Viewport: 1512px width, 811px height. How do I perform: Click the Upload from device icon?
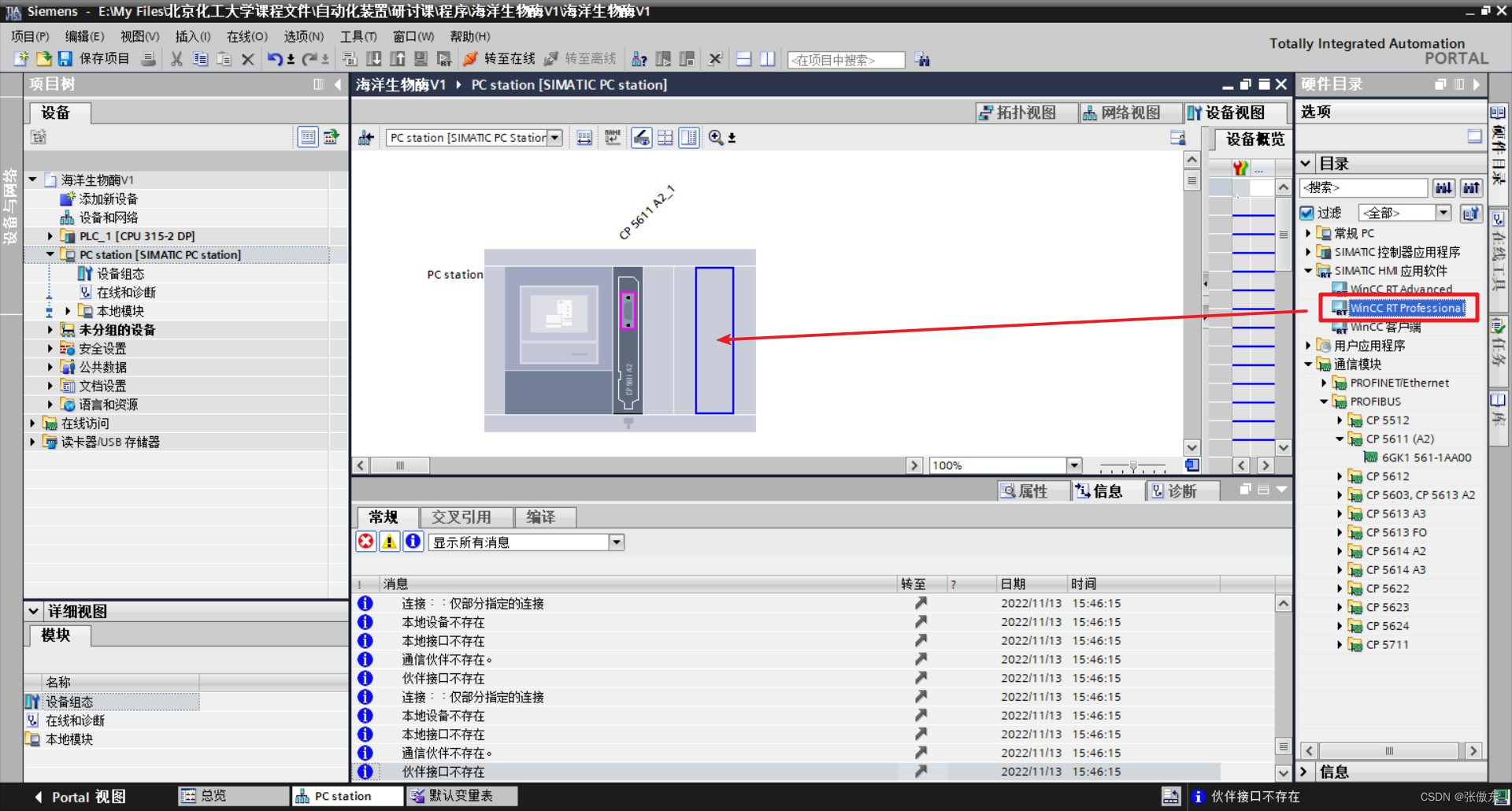398,59
